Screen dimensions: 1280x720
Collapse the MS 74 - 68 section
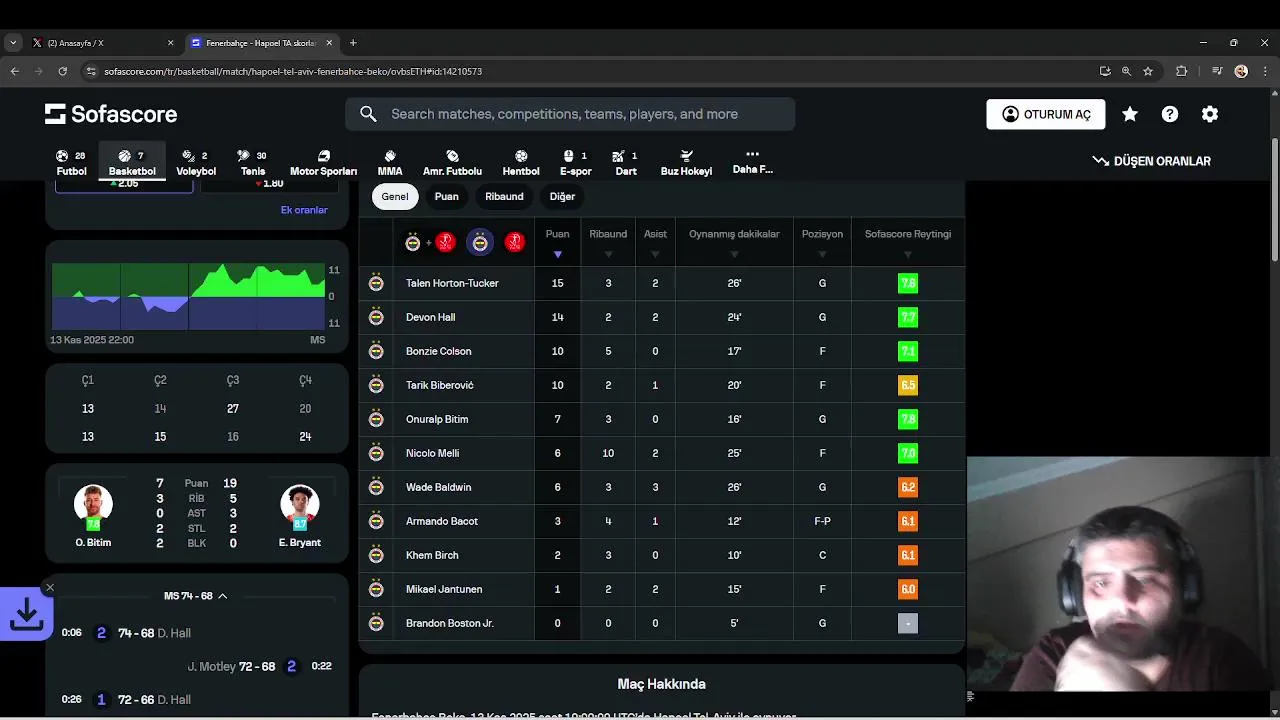tap(195, 596)
